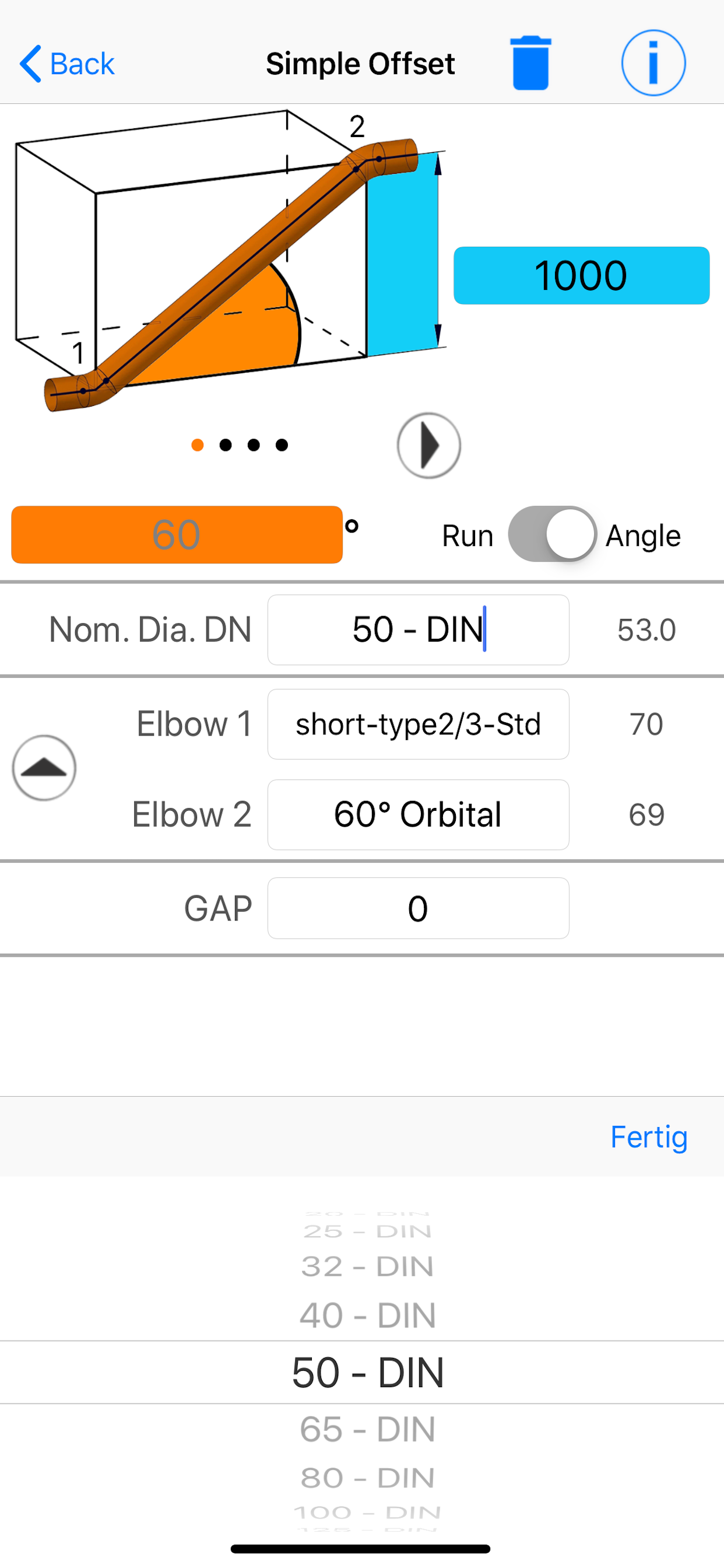Choose 65 - DIN in the picker
Viewport: 724px width, 1568px height.
[367, 1429]
